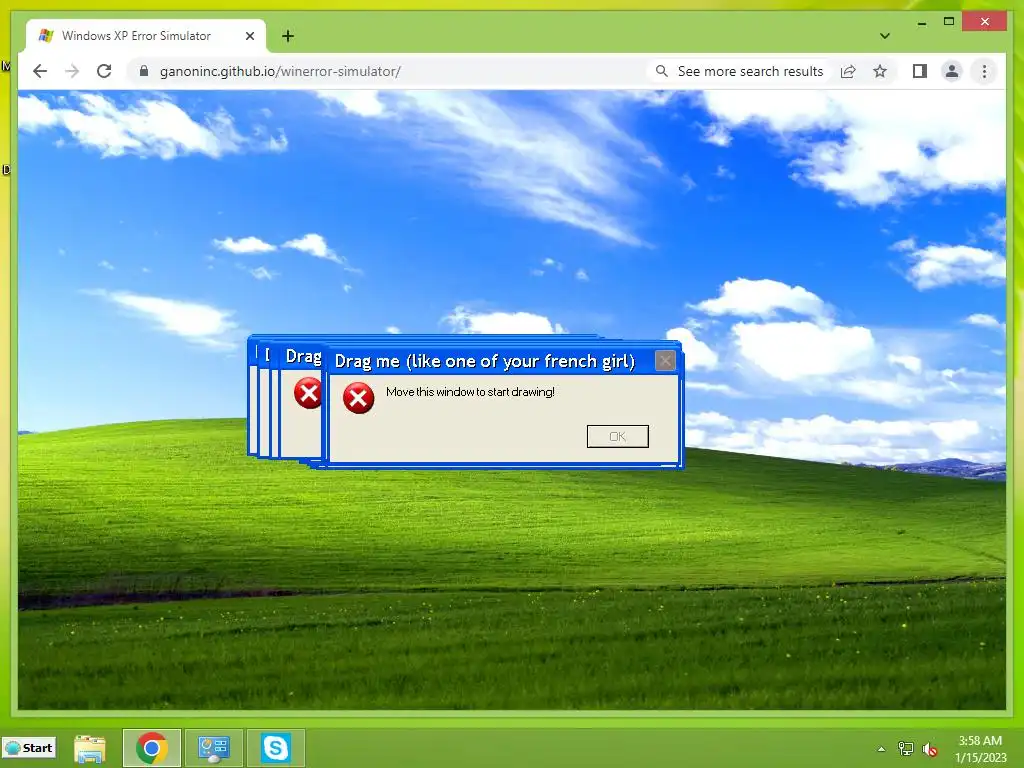Open Control Panel taskbar icon
The width and height of the screenshot is (1024, 768).
pos(214,748)
